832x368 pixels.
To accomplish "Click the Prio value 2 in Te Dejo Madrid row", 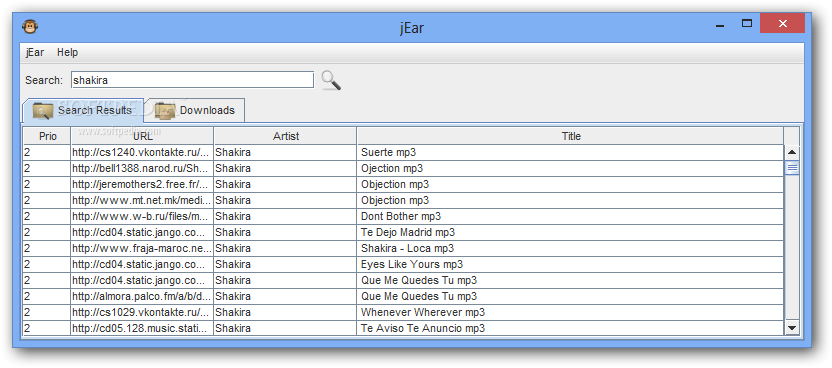I will click(x=47, y=232).
